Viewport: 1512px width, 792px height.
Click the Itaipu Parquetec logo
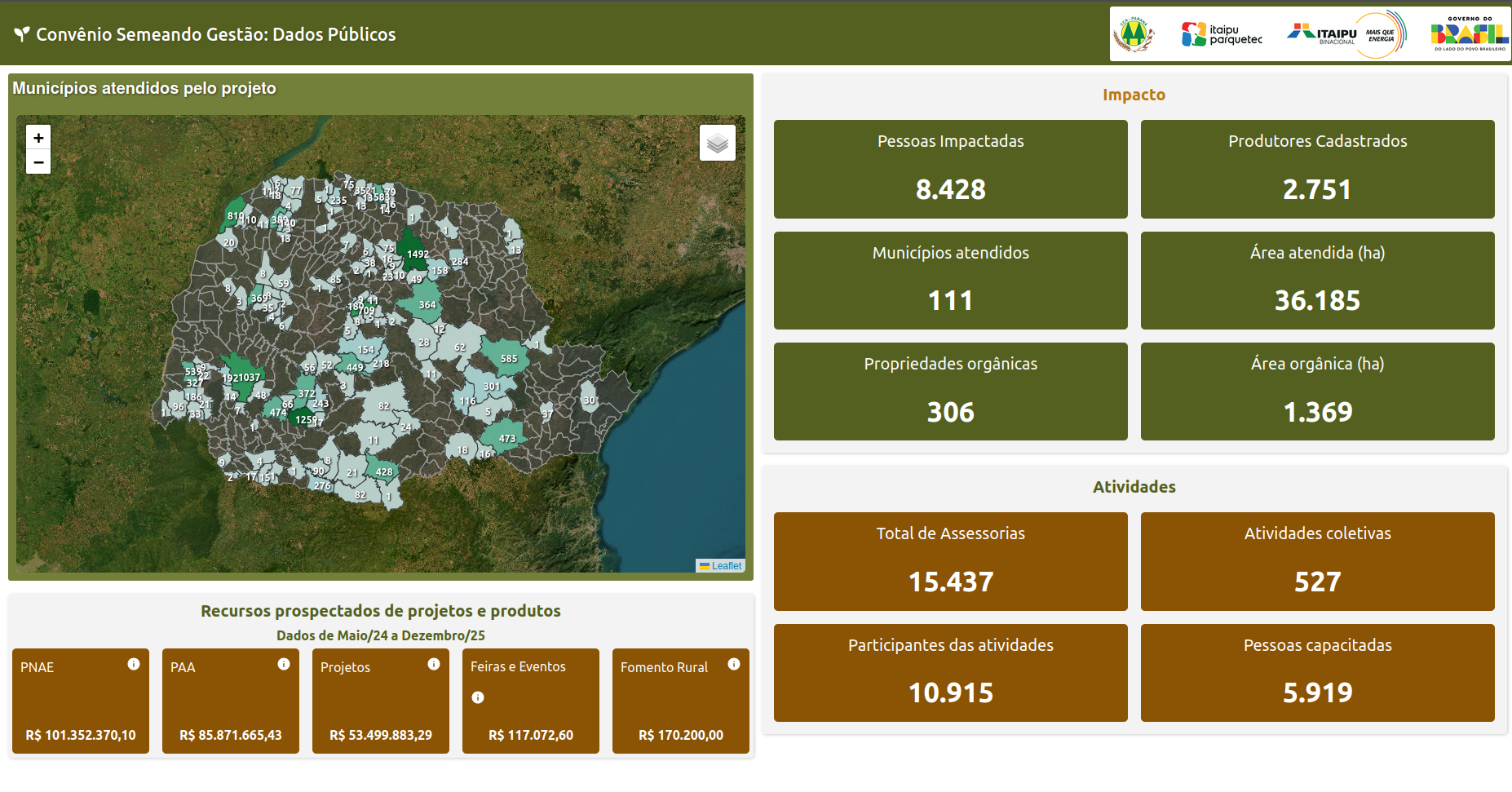pos(1222,34)
